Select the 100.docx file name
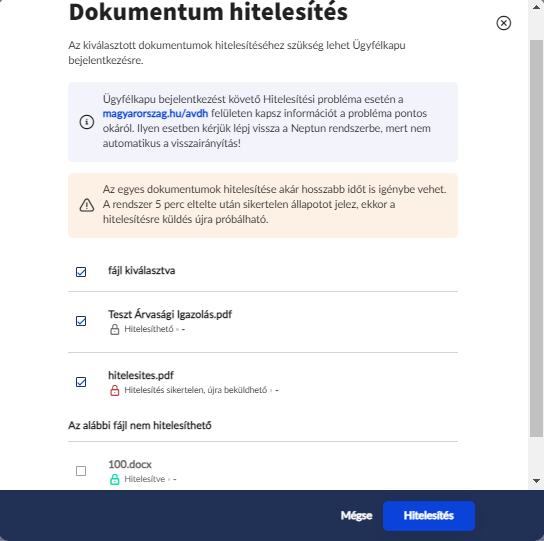Image resolution: width=544 pixels, height=541 pixels. click(130, 464)
